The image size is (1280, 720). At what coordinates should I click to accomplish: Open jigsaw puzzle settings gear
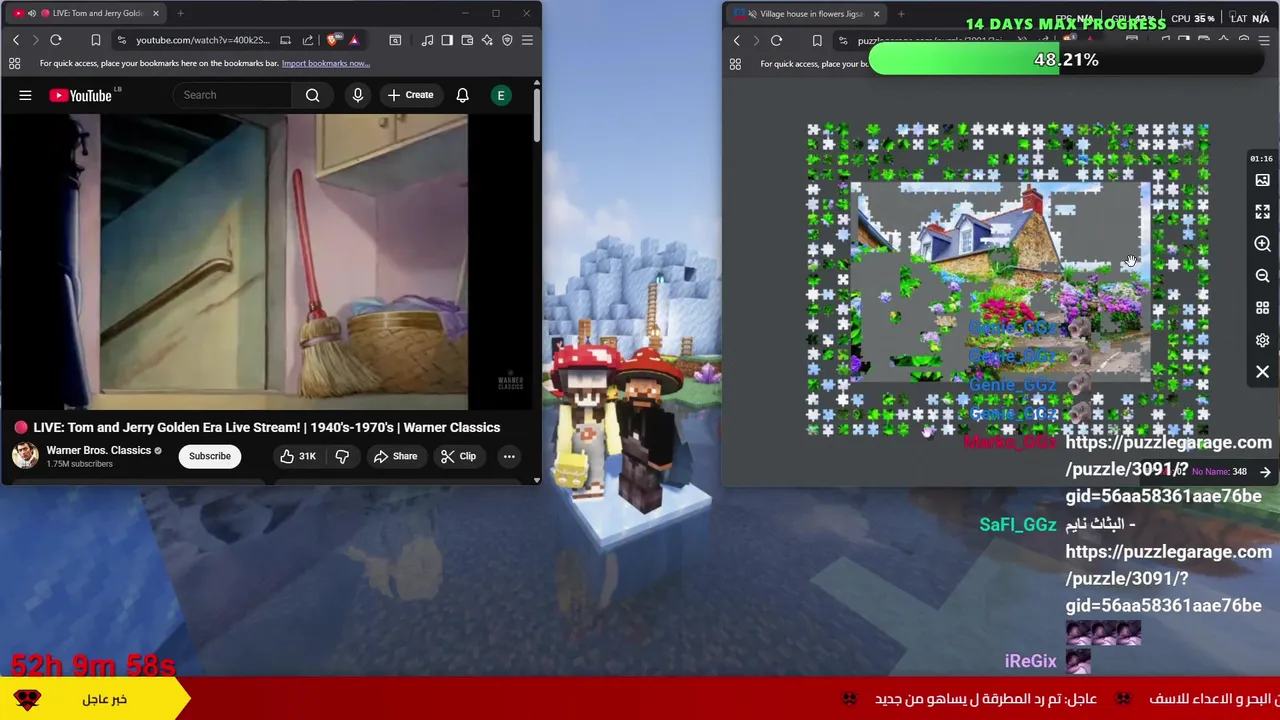[x=1262, y=340]
